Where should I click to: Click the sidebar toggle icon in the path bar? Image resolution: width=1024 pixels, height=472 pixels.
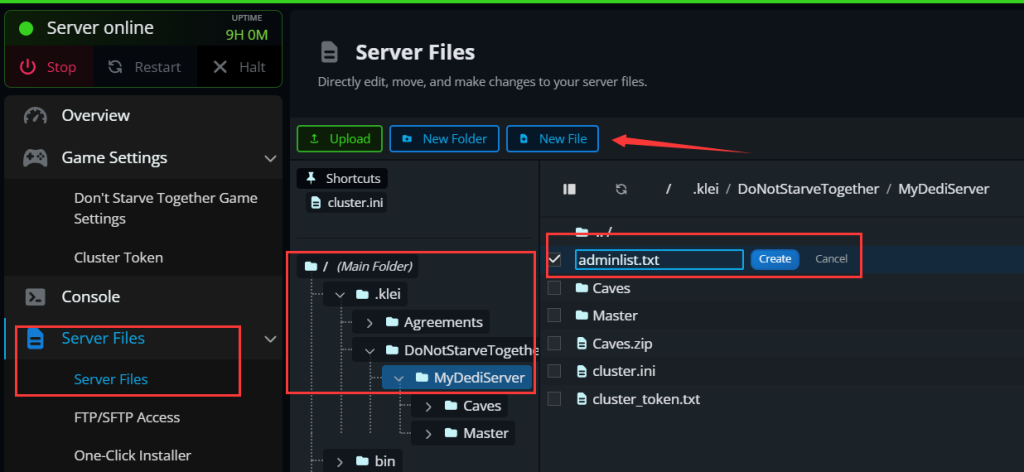[570, 189]
